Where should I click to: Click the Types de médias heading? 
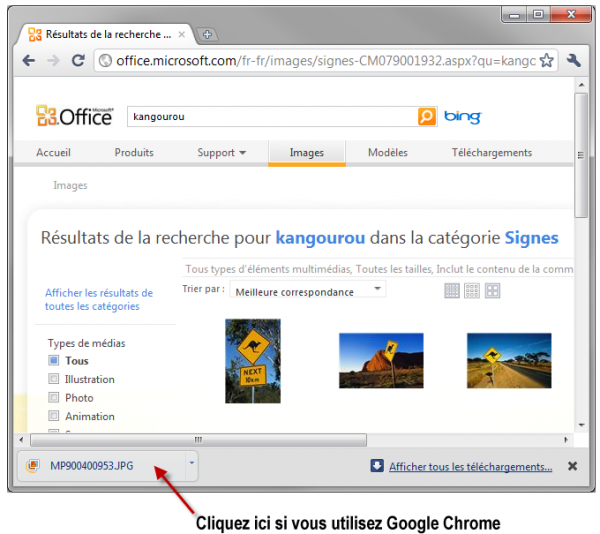pos(86,343)
